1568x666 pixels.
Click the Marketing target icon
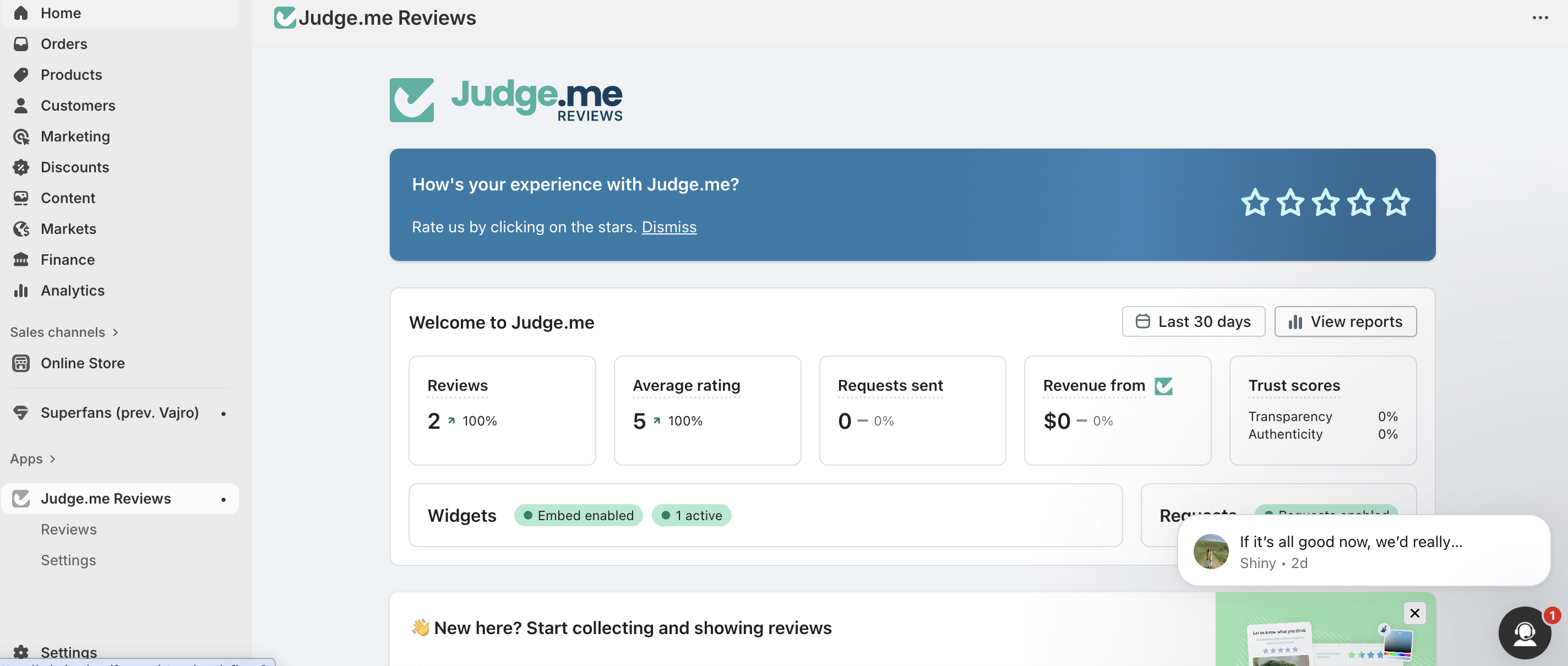pos(21,137)
